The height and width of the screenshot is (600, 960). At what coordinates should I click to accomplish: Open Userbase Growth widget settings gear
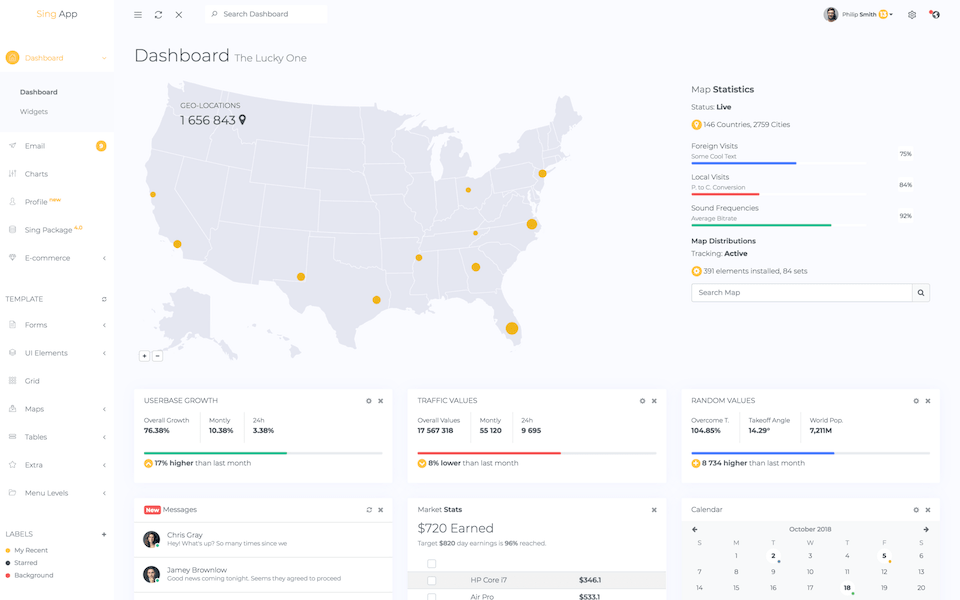point(369,401)
